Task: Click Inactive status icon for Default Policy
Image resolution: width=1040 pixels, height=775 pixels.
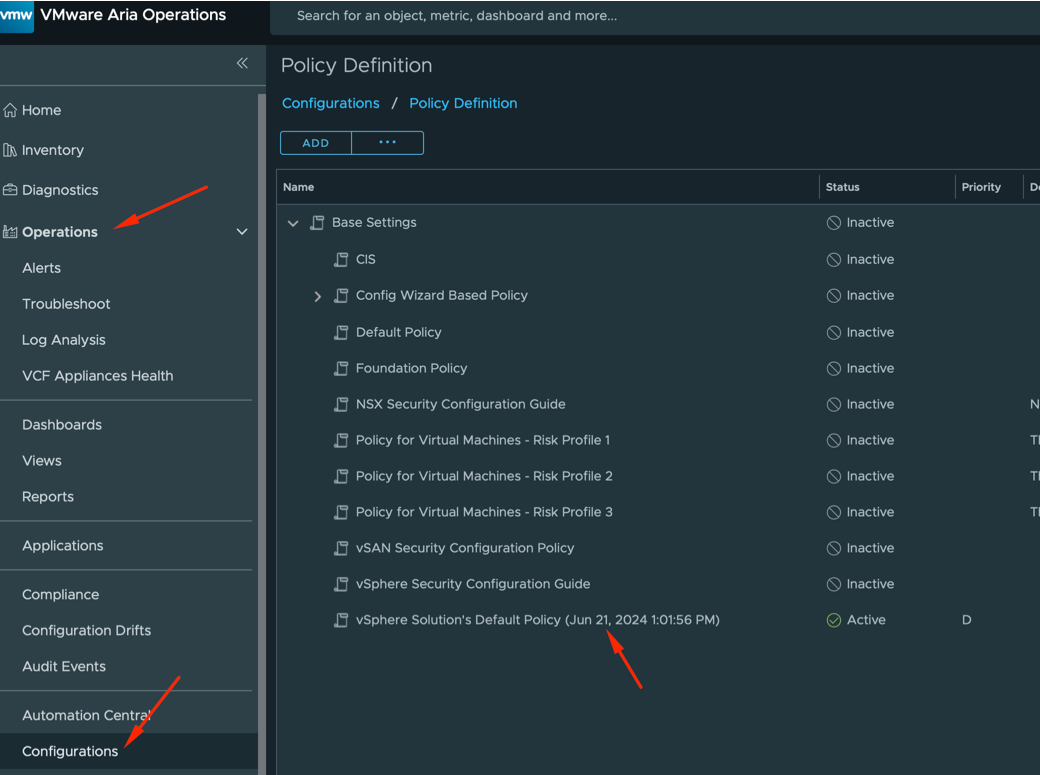Action: (833, 332)
